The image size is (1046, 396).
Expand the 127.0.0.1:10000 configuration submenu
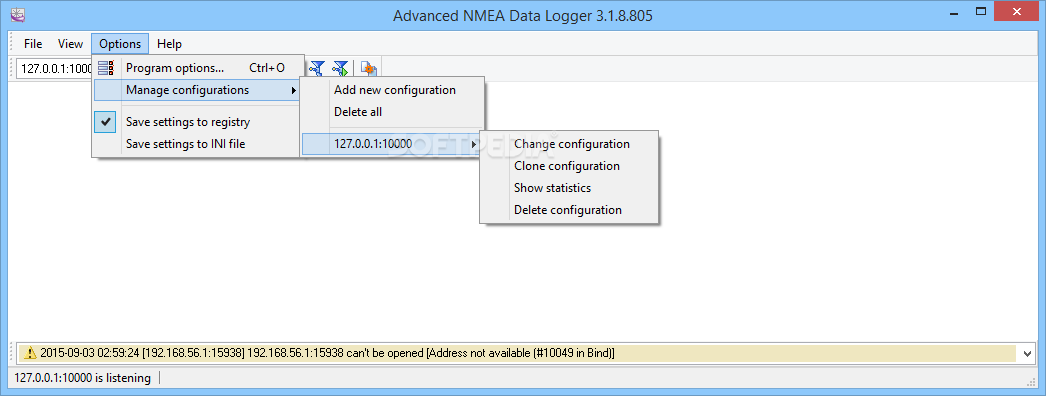point(392,144)
